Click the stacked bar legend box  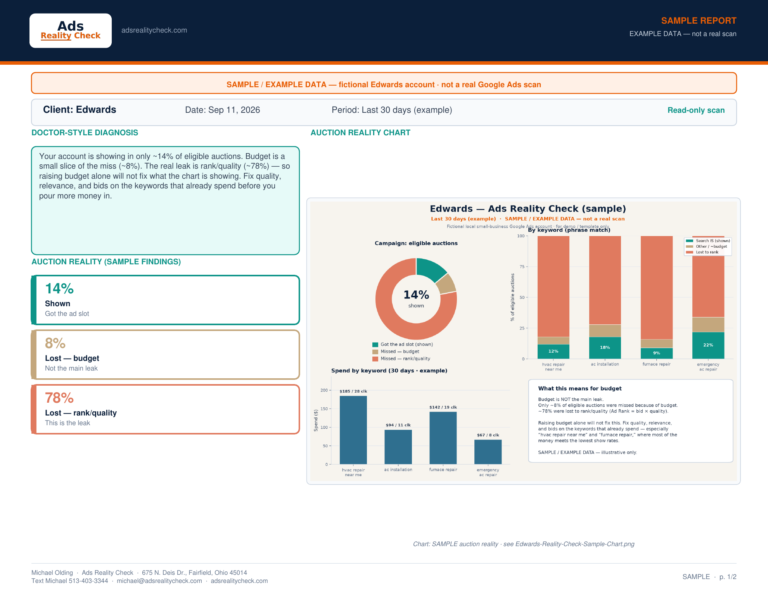(708, 246)
